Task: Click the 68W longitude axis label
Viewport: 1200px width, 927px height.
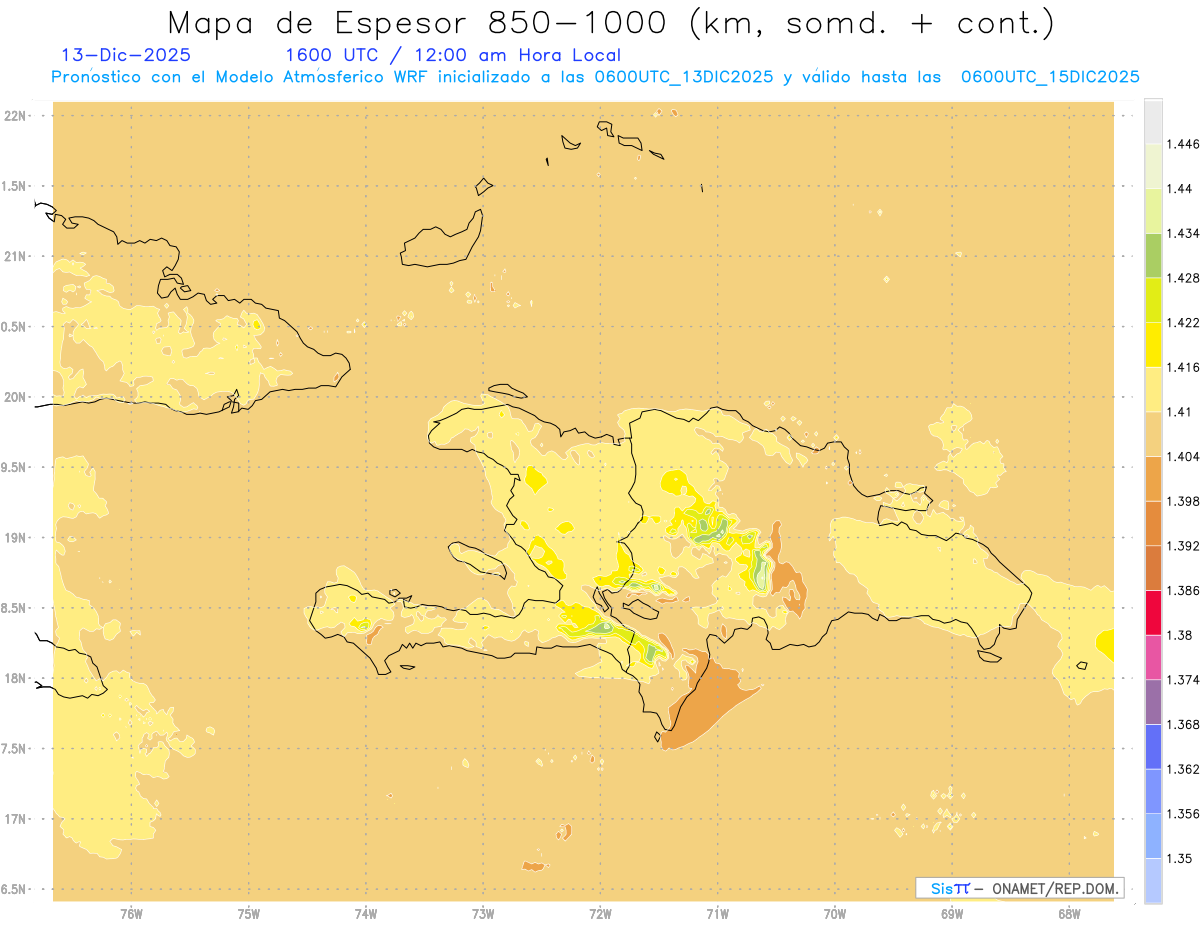Action: click(1068, 912)
